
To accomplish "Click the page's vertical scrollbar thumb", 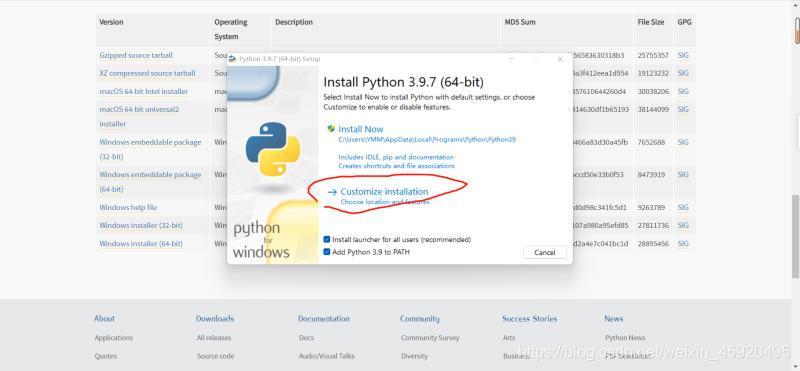I will pos(796,237).
